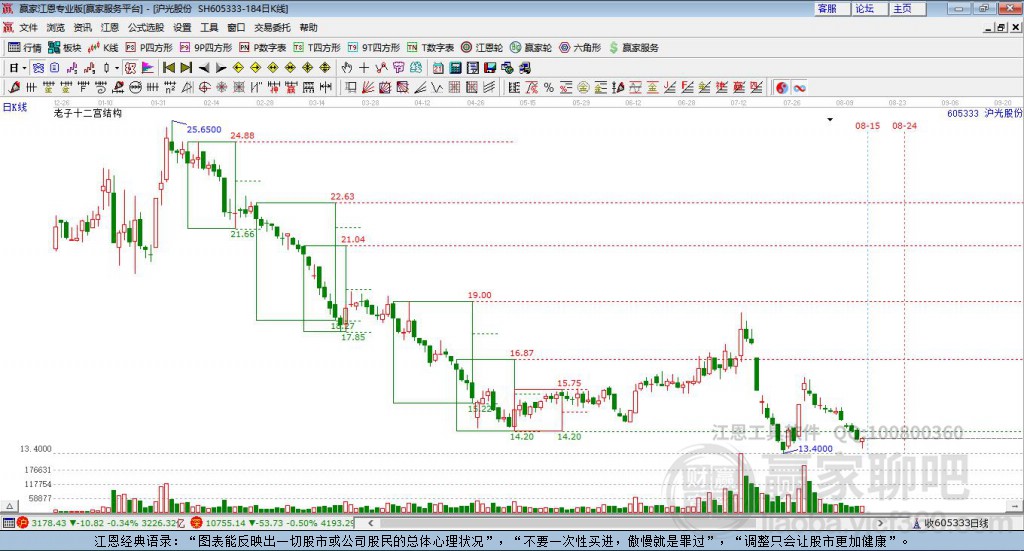Screen dimensions: 1024x551
Task: Open the 浏览 menu
Action: (x=56, y=27)
